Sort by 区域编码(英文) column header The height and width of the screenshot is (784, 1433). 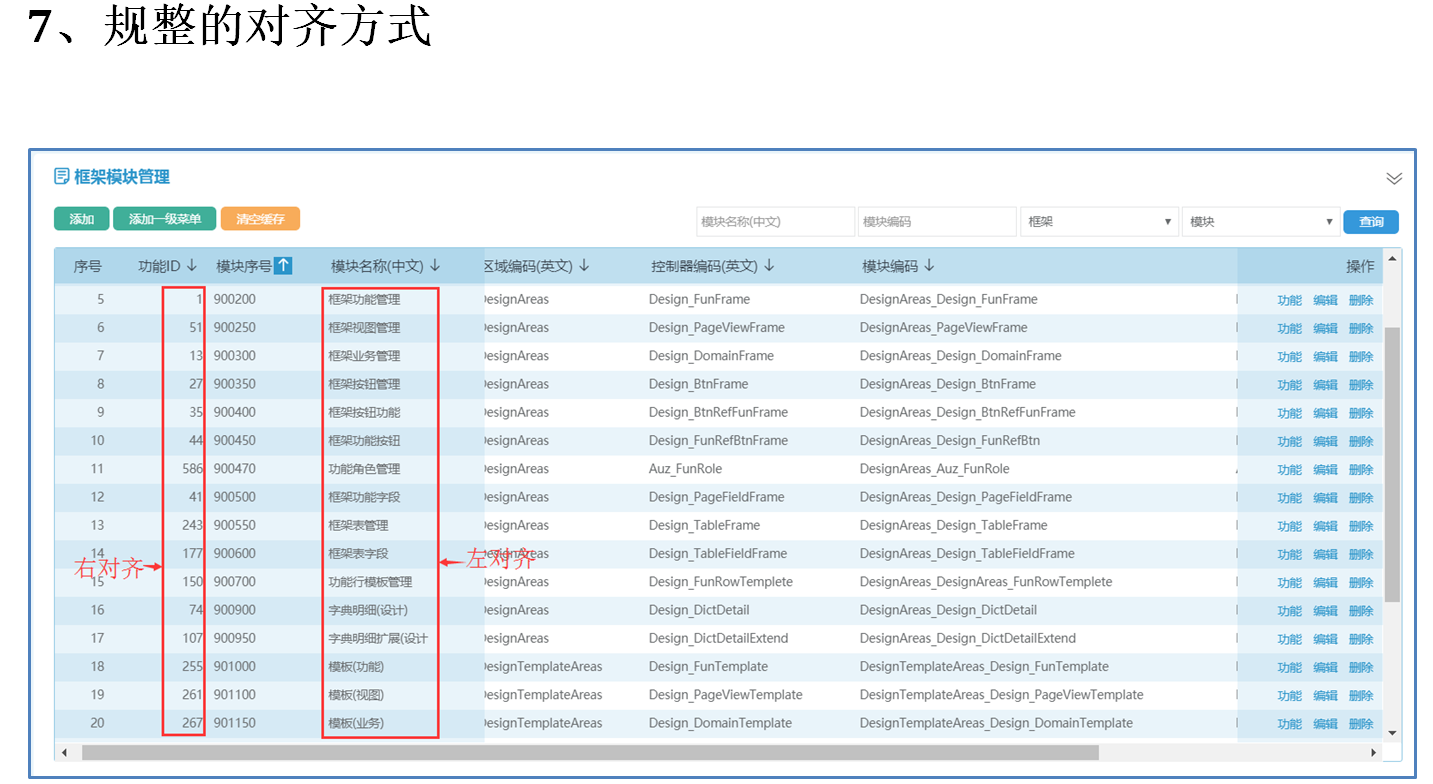click(x=538, y=266)
